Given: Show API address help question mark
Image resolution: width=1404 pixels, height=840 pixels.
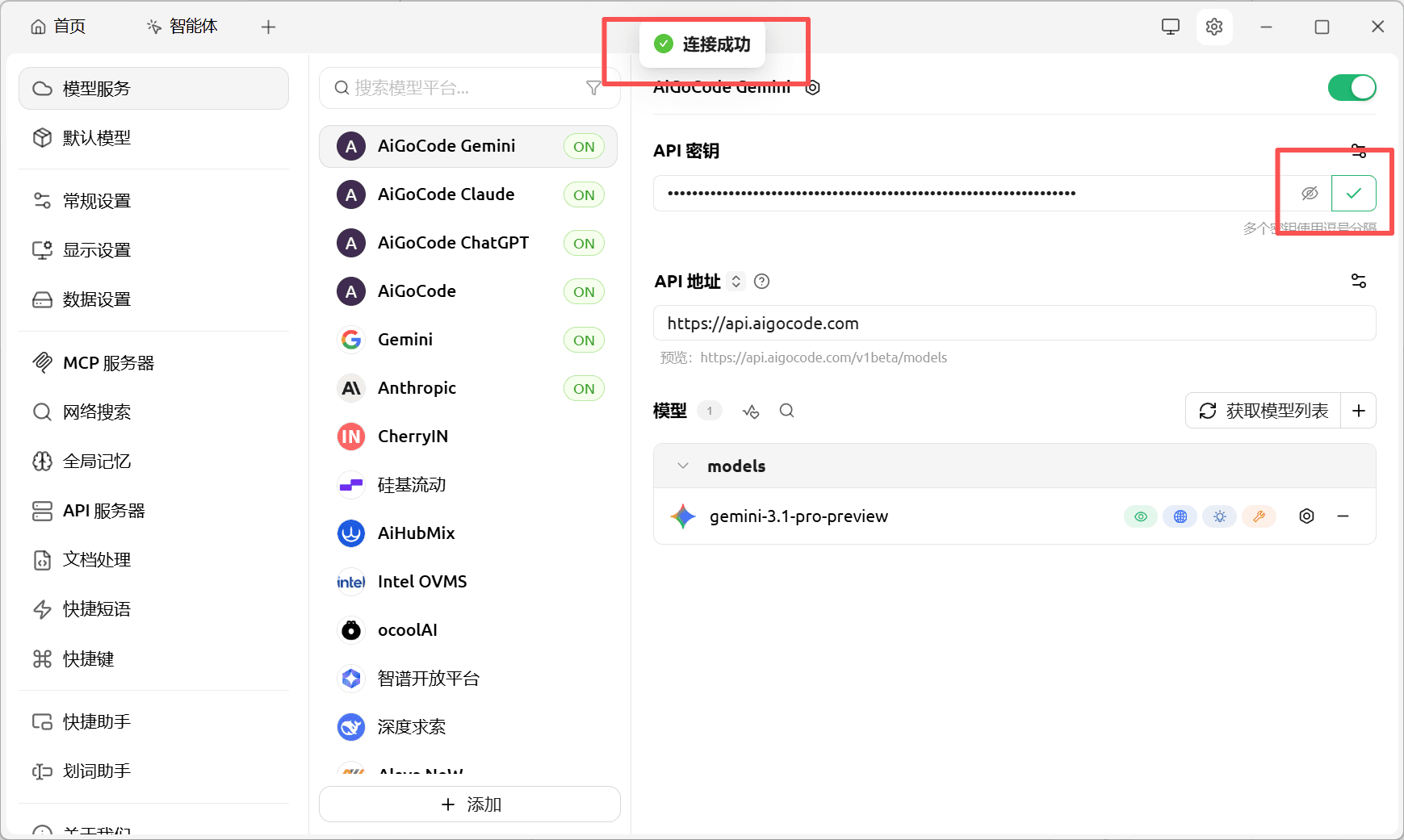Looking at the screenshot, I should tap(761, 281).
